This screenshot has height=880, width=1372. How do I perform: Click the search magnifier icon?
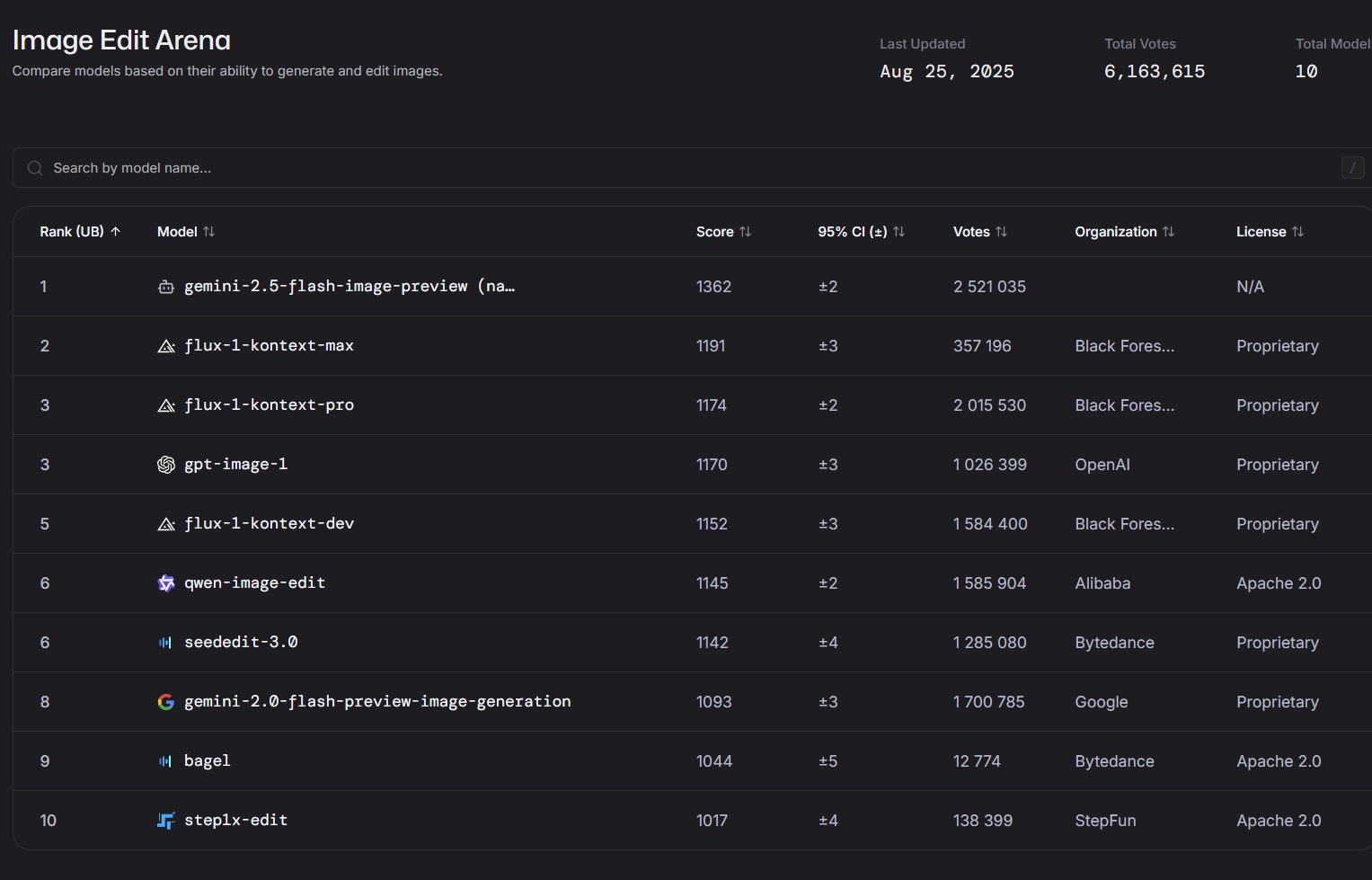(x=35, y=168)
